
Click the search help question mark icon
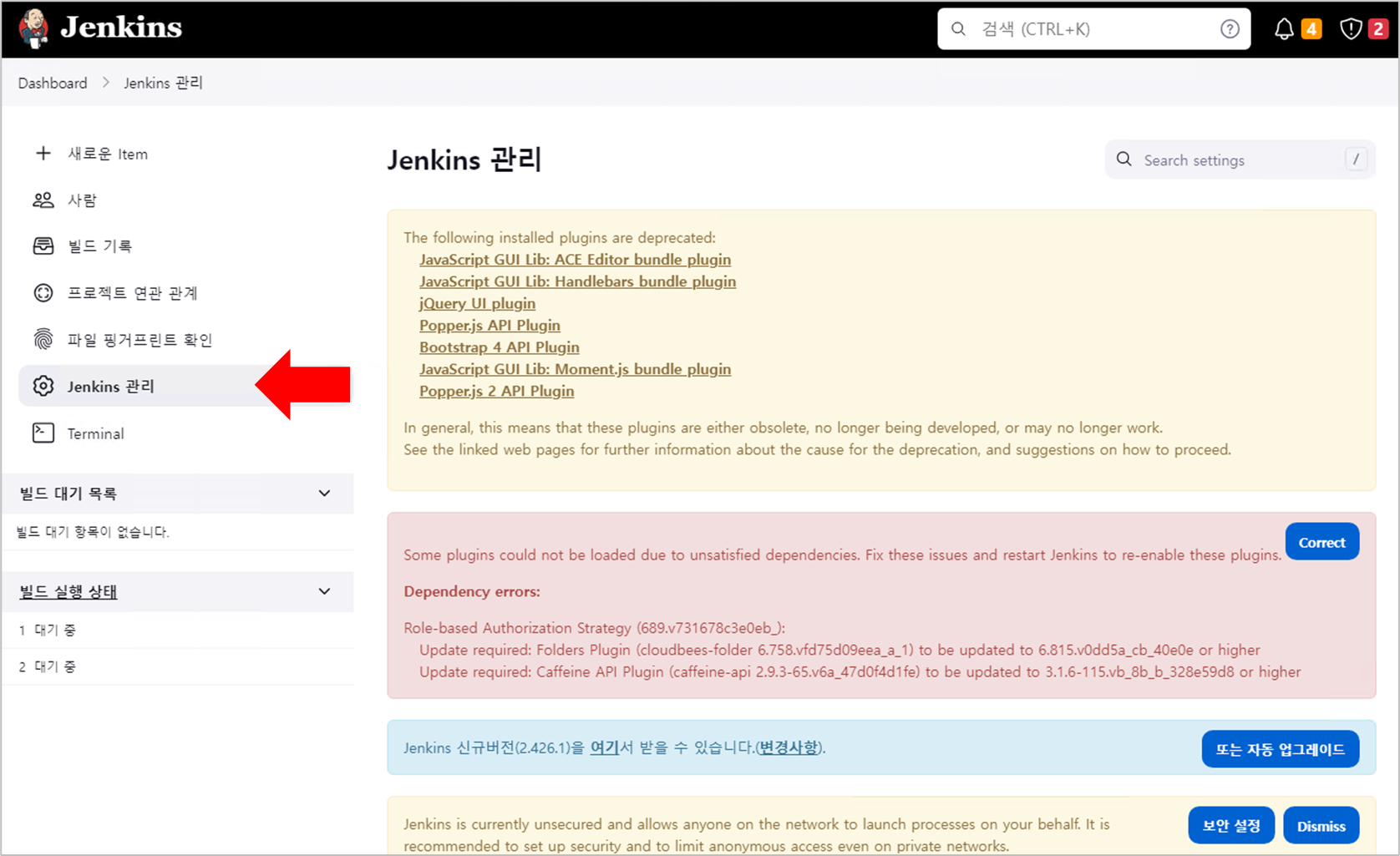coord(1230,29)
